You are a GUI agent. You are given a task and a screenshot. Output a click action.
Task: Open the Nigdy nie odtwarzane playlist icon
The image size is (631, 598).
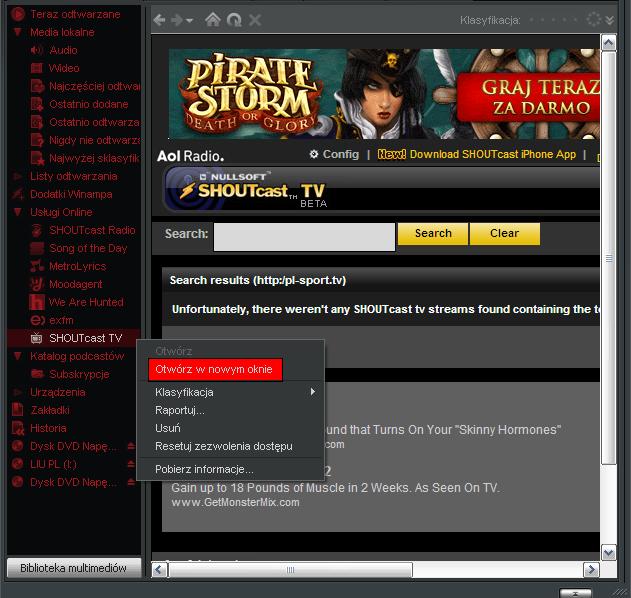coord(37,140)
